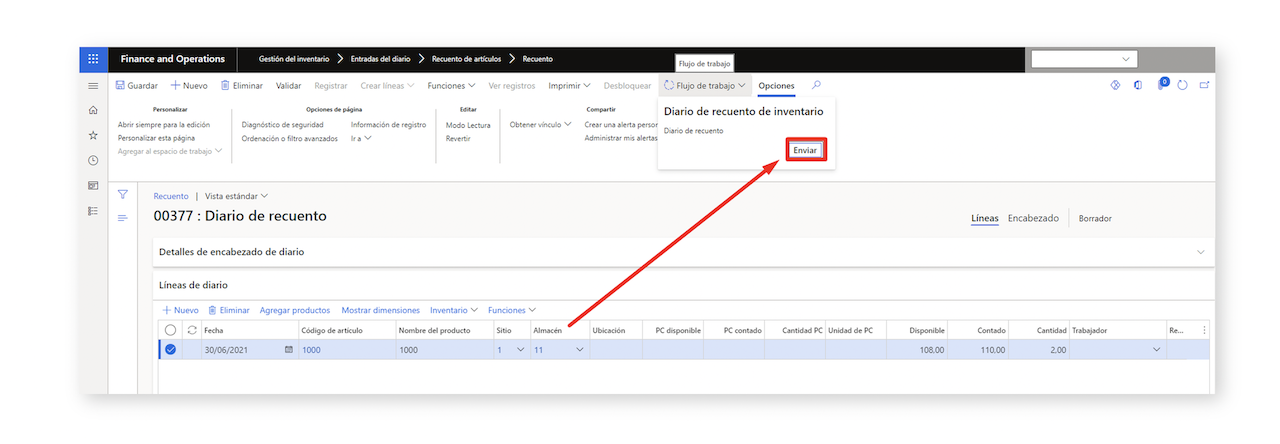Open Favorites star in sidebar
The width and height of the screenshot is (1280, 444).
[93, 135]
